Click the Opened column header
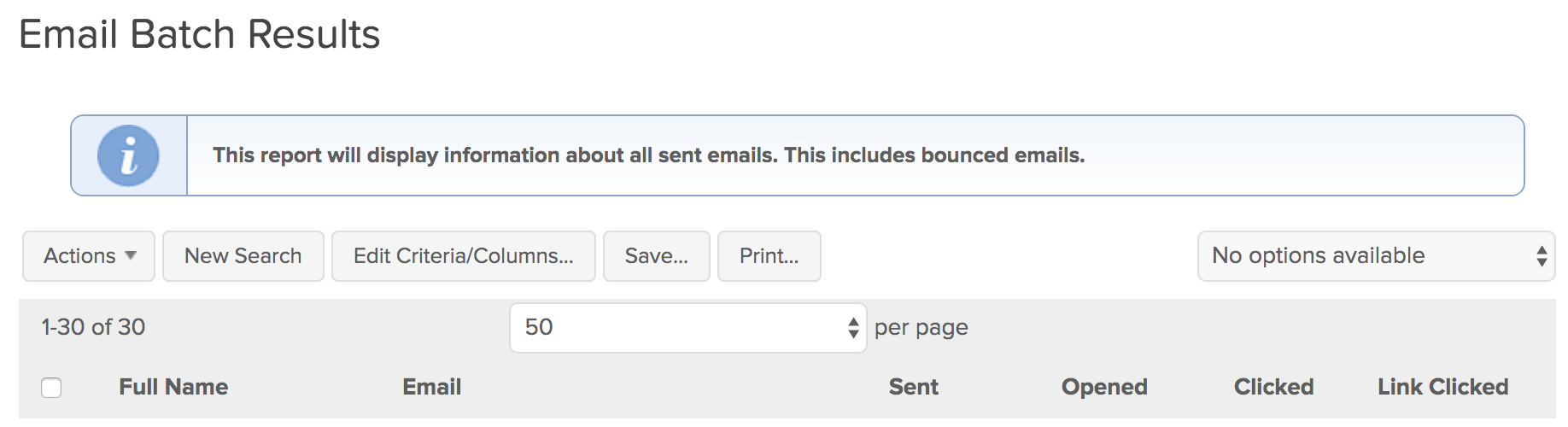This screenshot has height=427, width=1568. click(1103, 387)
